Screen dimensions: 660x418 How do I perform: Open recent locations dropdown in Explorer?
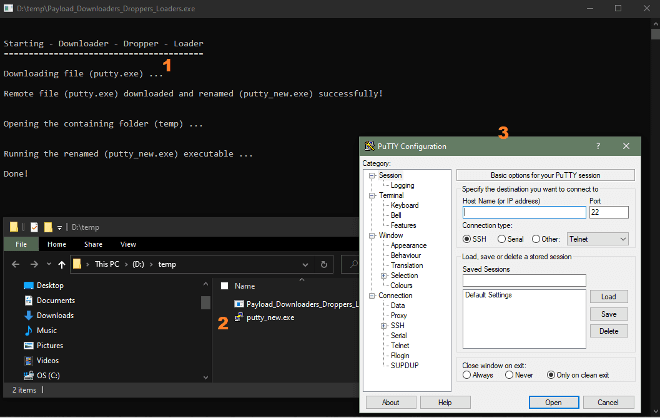tap(49, 264)
